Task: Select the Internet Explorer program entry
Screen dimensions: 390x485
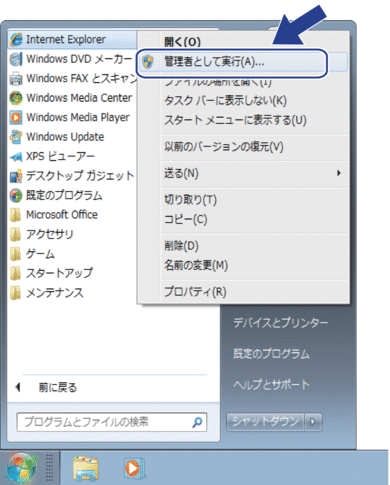Action: pos(72,40)
